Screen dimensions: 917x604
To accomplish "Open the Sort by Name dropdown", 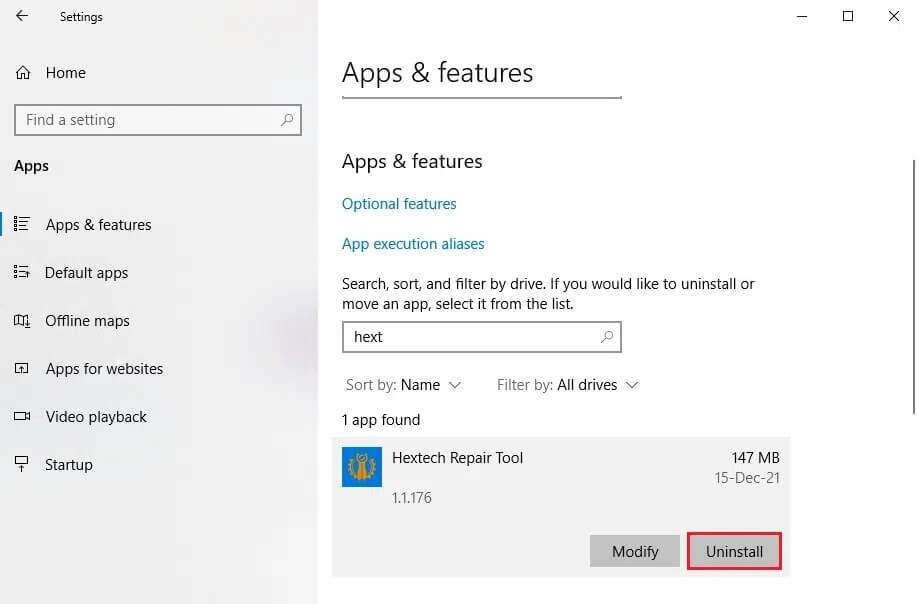I will pyautogui.click(x=404, y=385).
